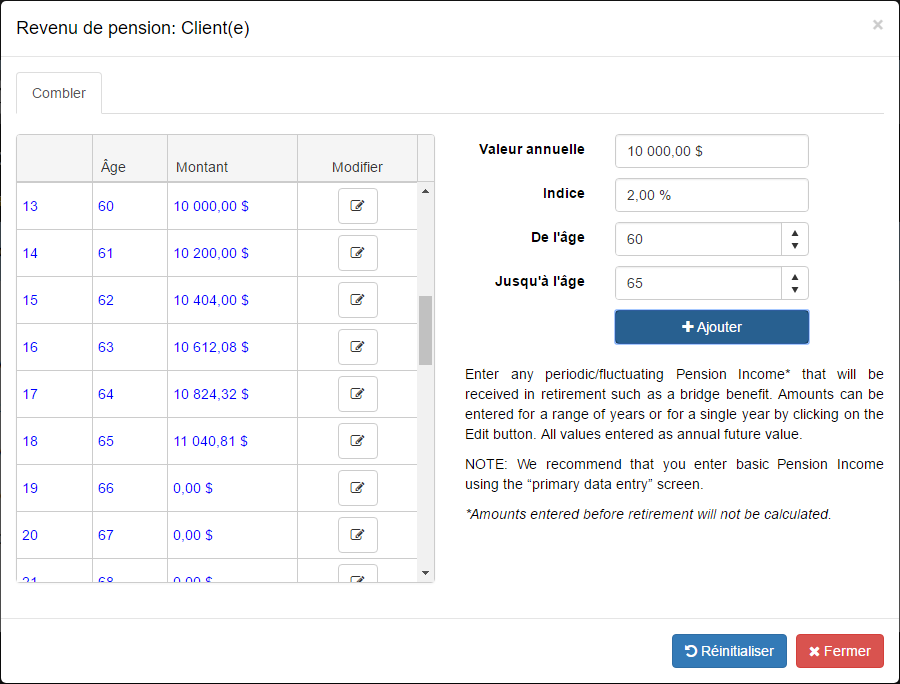
Task: Edit the row for age 61
Action: pos(357,253)
